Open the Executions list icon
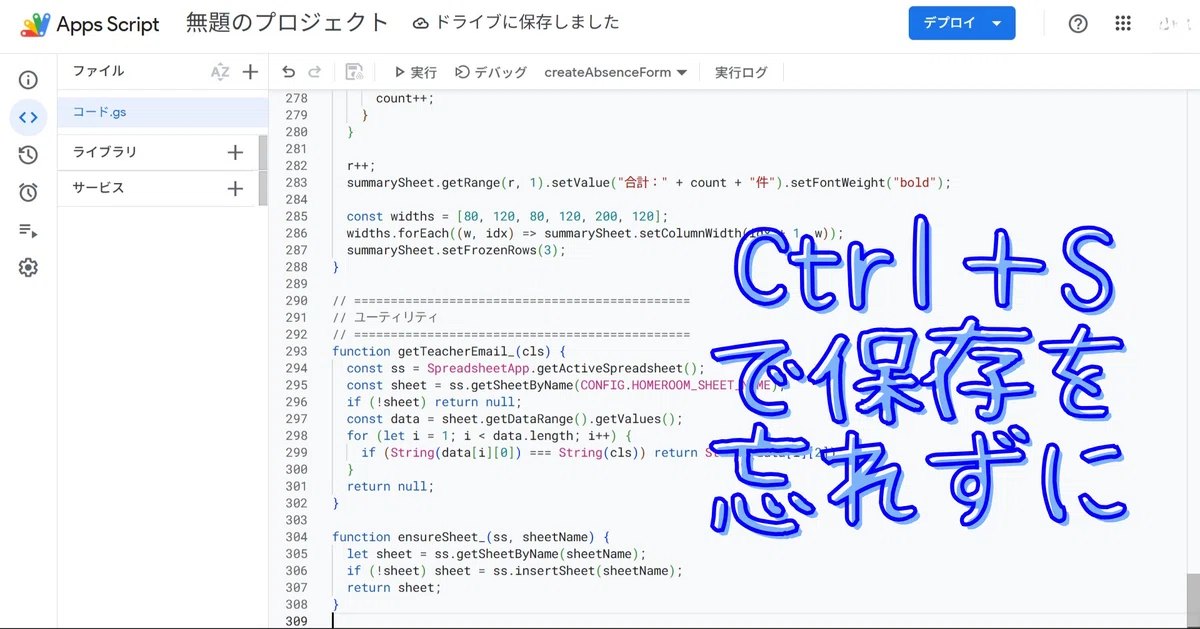The height and width of the screenshot is (629, 1200). pos(28,230)
